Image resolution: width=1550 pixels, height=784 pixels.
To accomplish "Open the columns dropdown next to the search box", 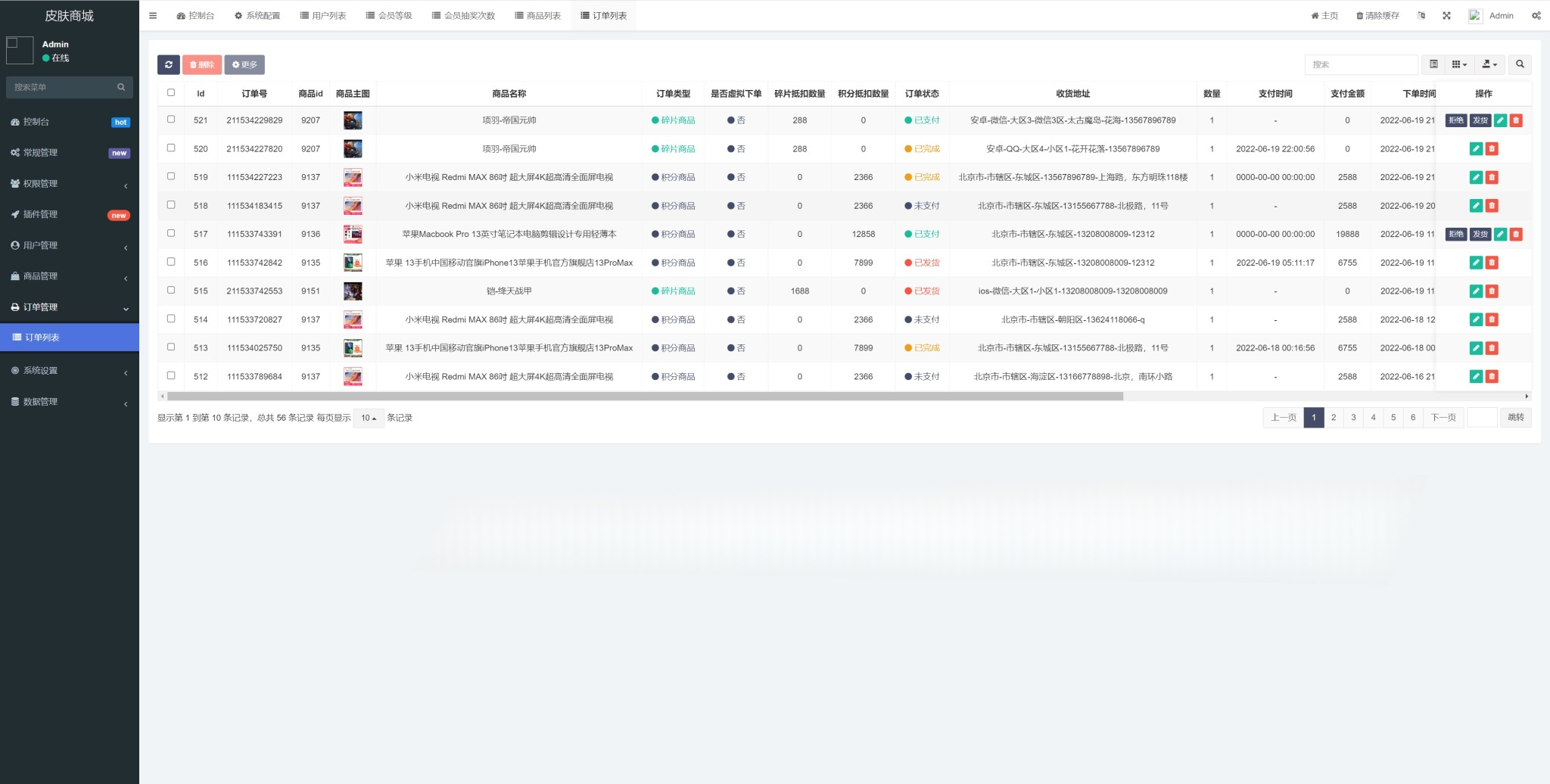I will click(x=1460, y=64).
